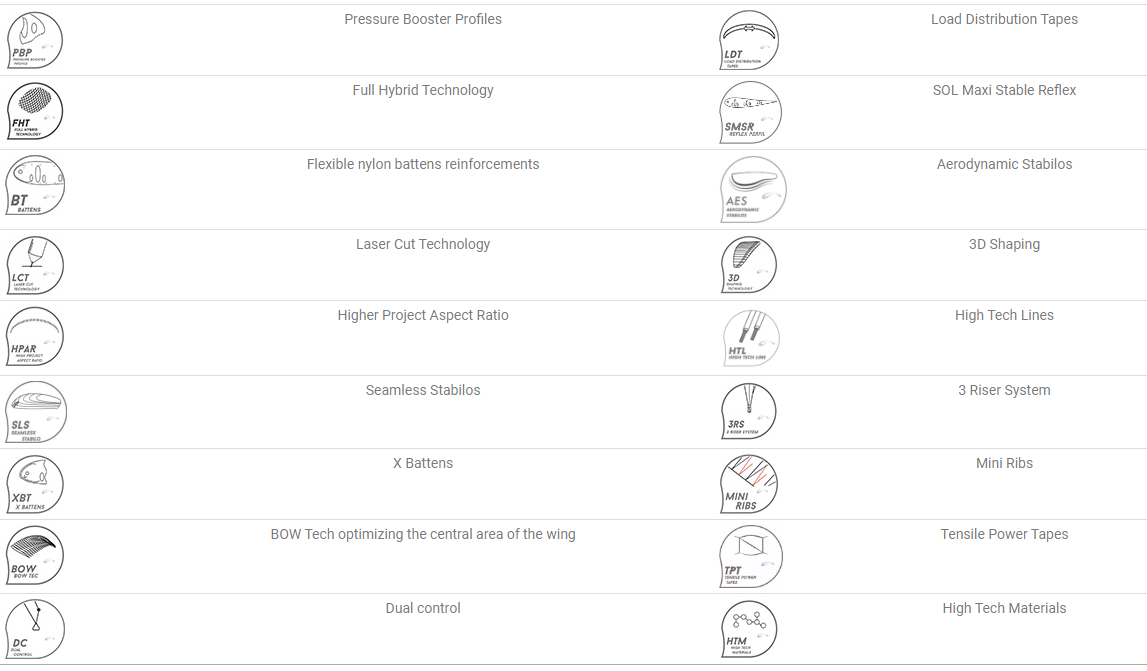Click the 3RS Riser System icon
The width and height of the screenshot is (1147, 671).
[x=748, y=411]
